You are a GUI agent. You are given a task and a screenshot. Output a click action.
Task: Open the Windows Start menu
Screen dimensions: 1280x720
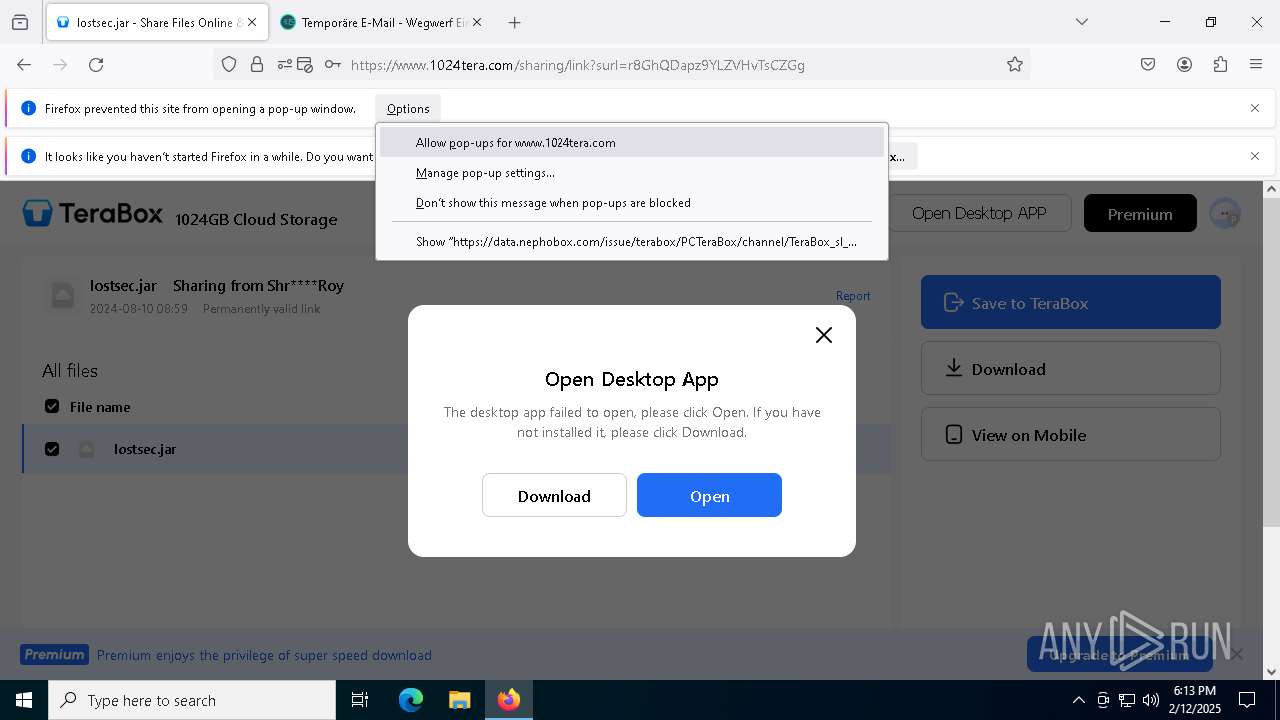tap(24, 700)
